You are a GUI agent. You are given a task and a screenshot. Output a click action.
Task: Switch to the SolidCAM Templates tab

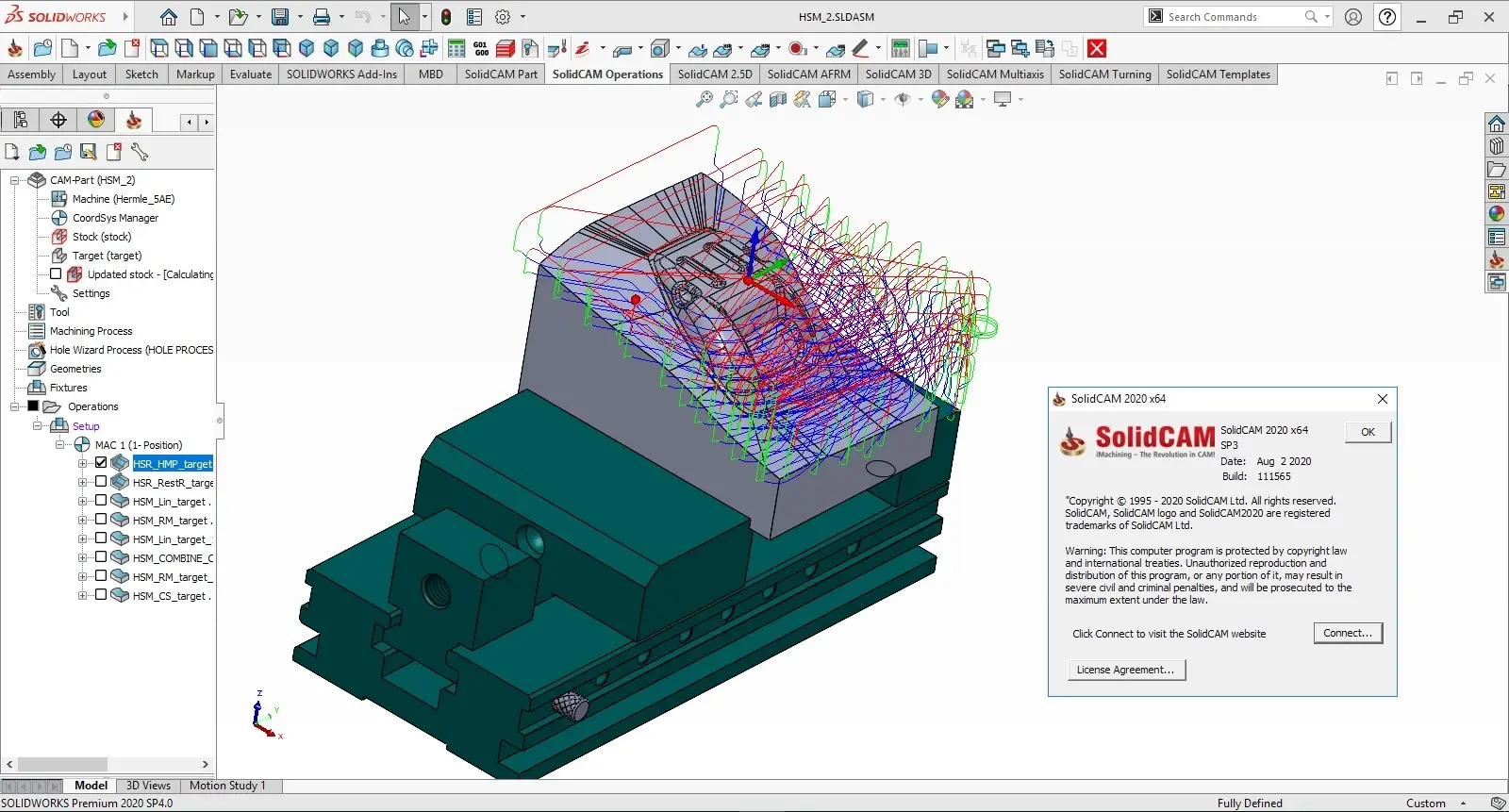click(1218, 75)
